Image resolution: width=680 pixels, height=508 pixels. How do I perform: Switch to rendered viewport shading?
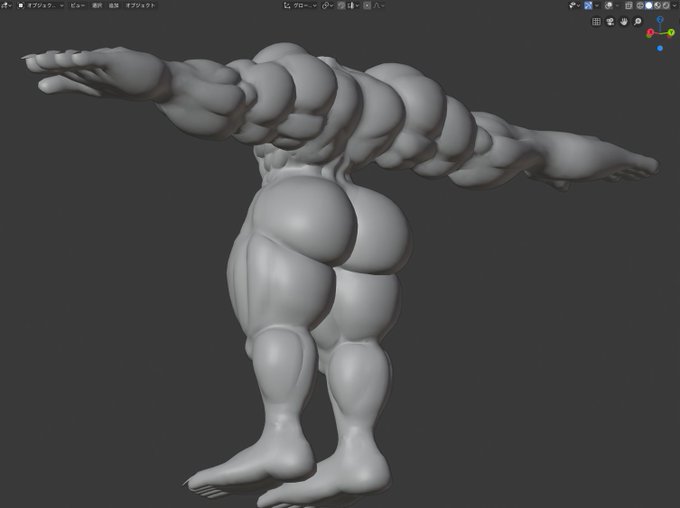(x=666, y=5)
